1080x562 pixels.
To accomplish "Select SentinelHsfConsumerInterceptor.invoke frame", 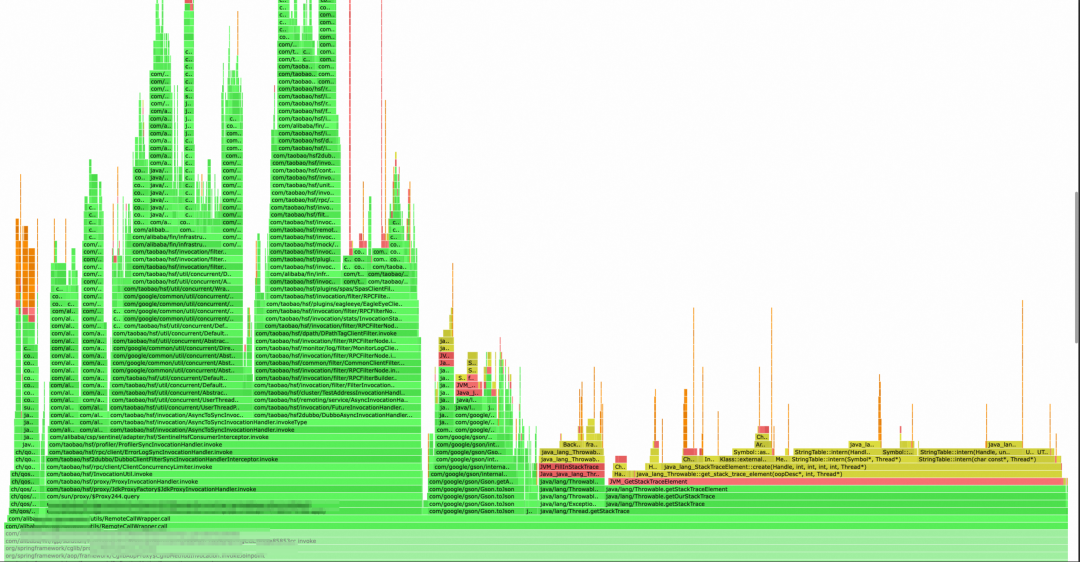I will pos(233,437).
